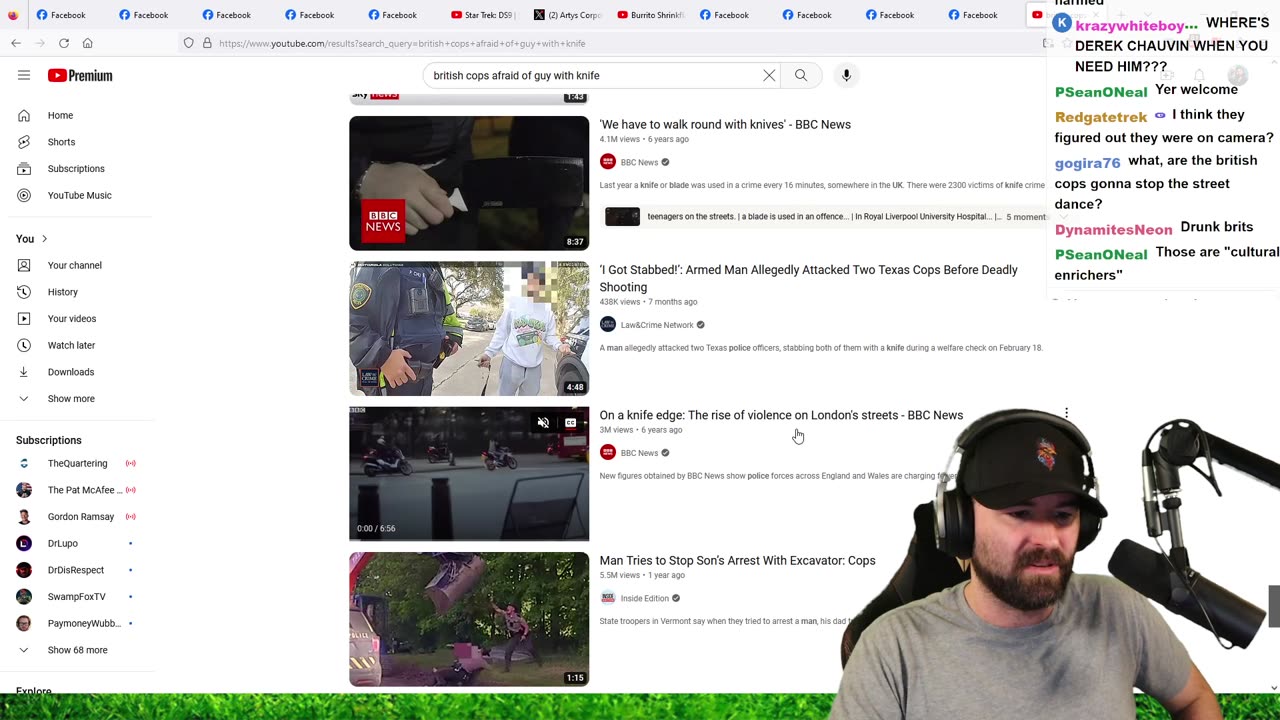Activate voice search microphone
Image resolution: width=1280 pixels, height=720 pixels.
tap(846, 75)
